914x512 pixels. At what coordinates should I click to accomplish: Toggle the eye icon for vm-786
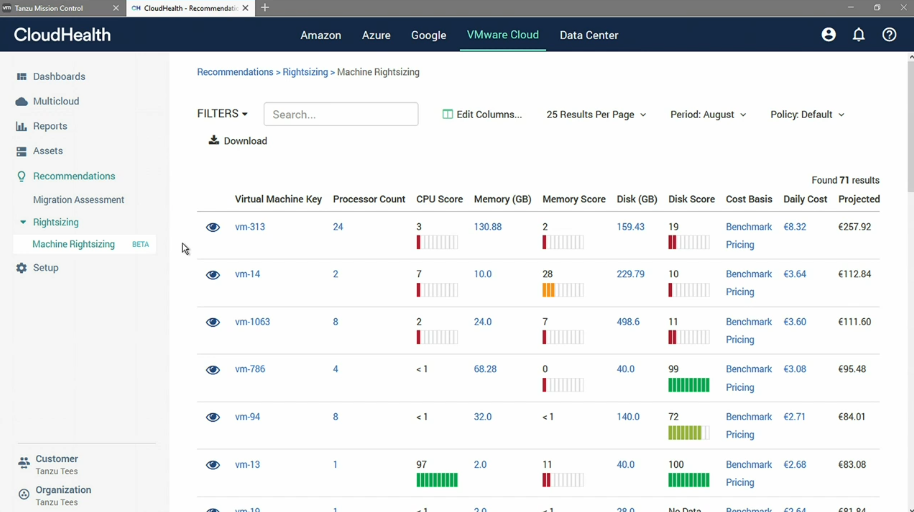coord(213,370)
